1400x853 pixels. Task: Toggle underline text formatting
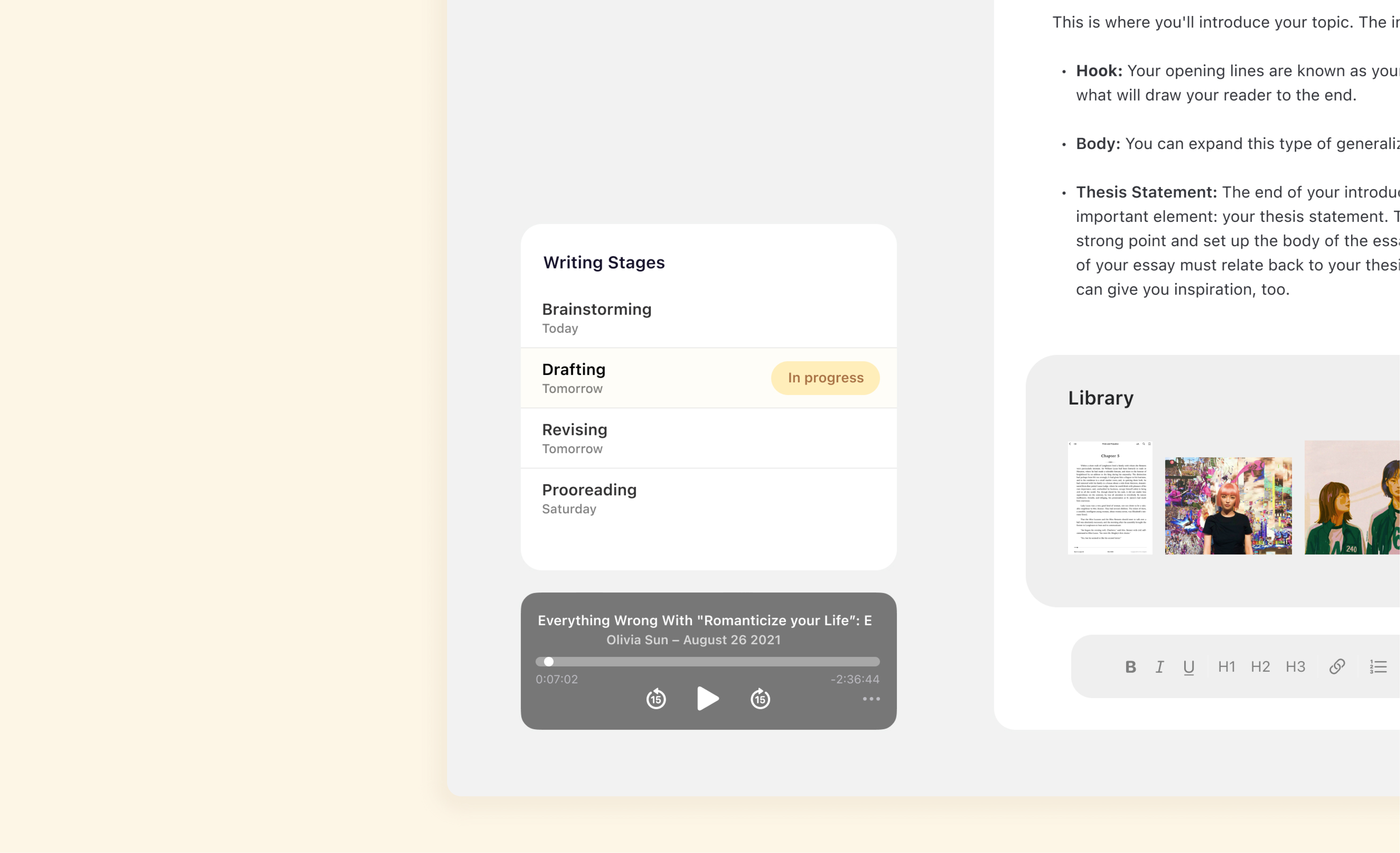click(1188, 667)
